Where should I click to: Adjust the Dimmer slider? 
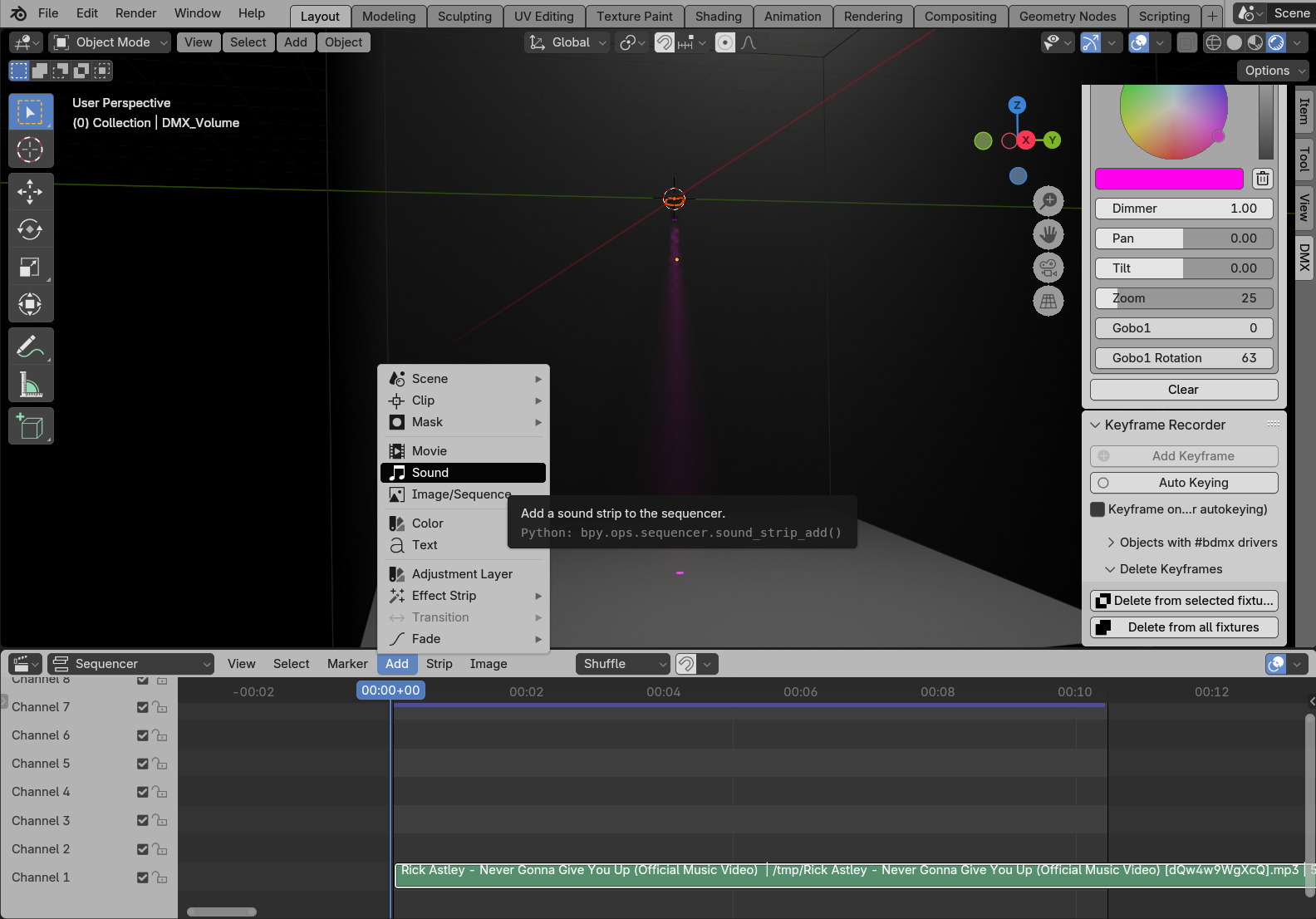pos(1184,209)
